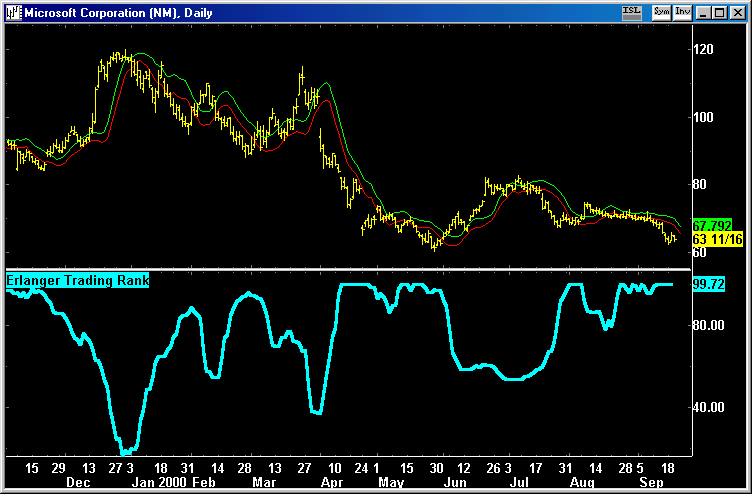This screenshot has height=494, width=752.
Task: Click the Sep month label
Action: 651,482
